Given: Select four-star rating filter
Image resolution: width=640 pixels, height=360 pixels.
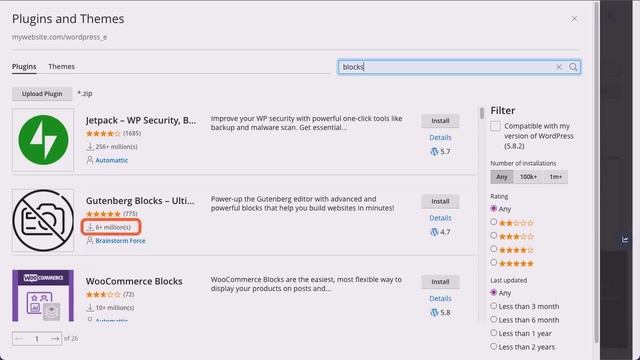Looking at the screenshot, I should click(493, 249).
